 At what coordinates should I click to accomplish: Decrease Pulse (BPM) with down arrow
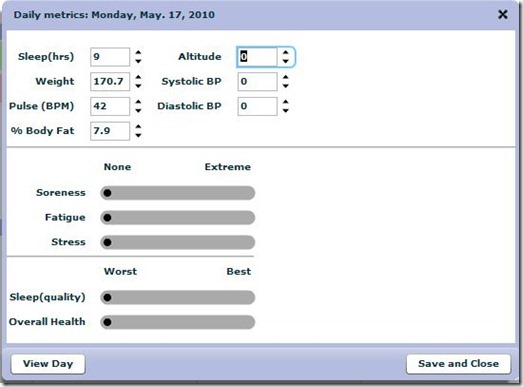(x=138, y=110)
